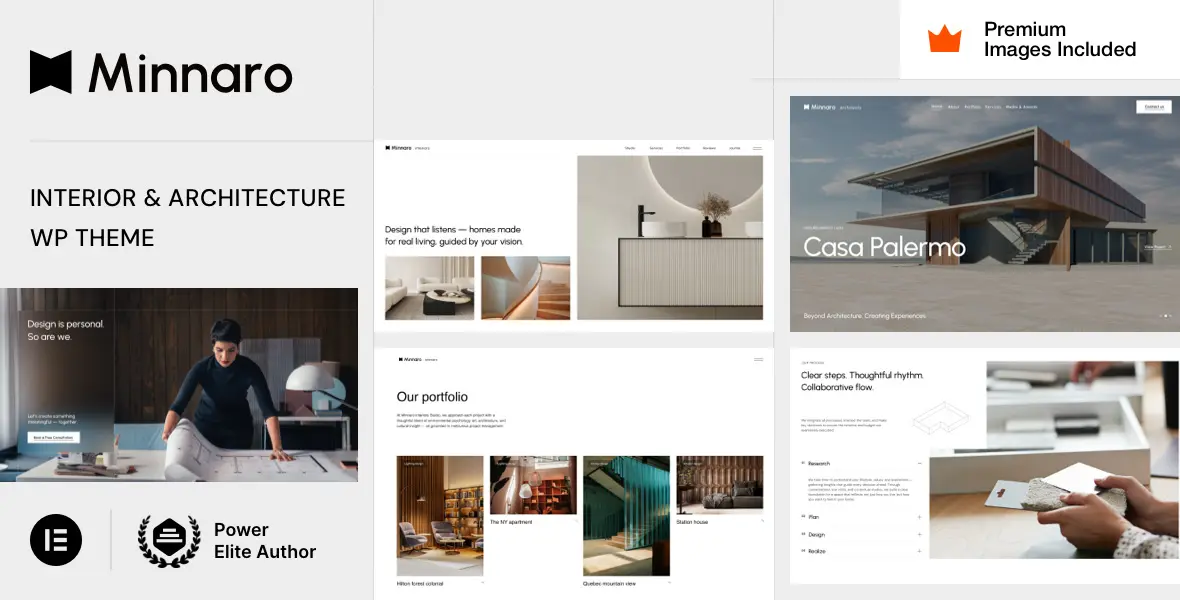Image resolution: width=1180 pixels, height=600 pixels.
Task: Open the Hilton forest colonial portfolio thumbnail
Action: [x=440, y=516]
